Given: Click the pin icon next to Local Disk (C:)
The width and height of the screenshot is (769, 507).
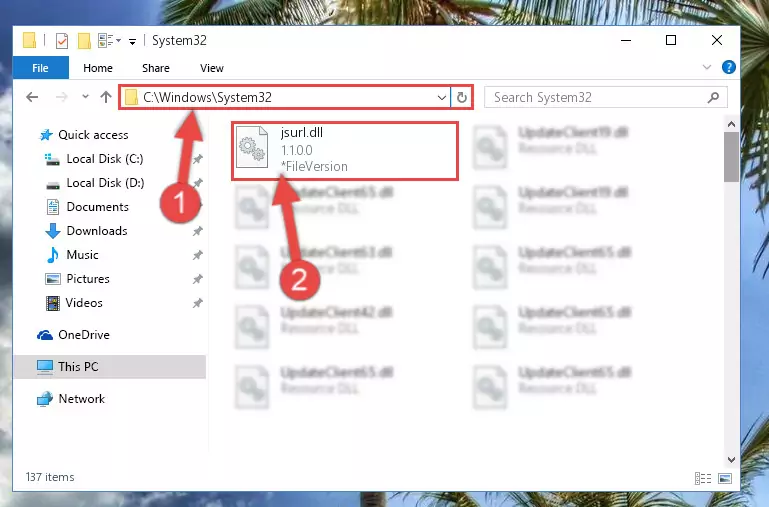Looking at the screenshot, I should pyautogui.click(x=198, y=159).
